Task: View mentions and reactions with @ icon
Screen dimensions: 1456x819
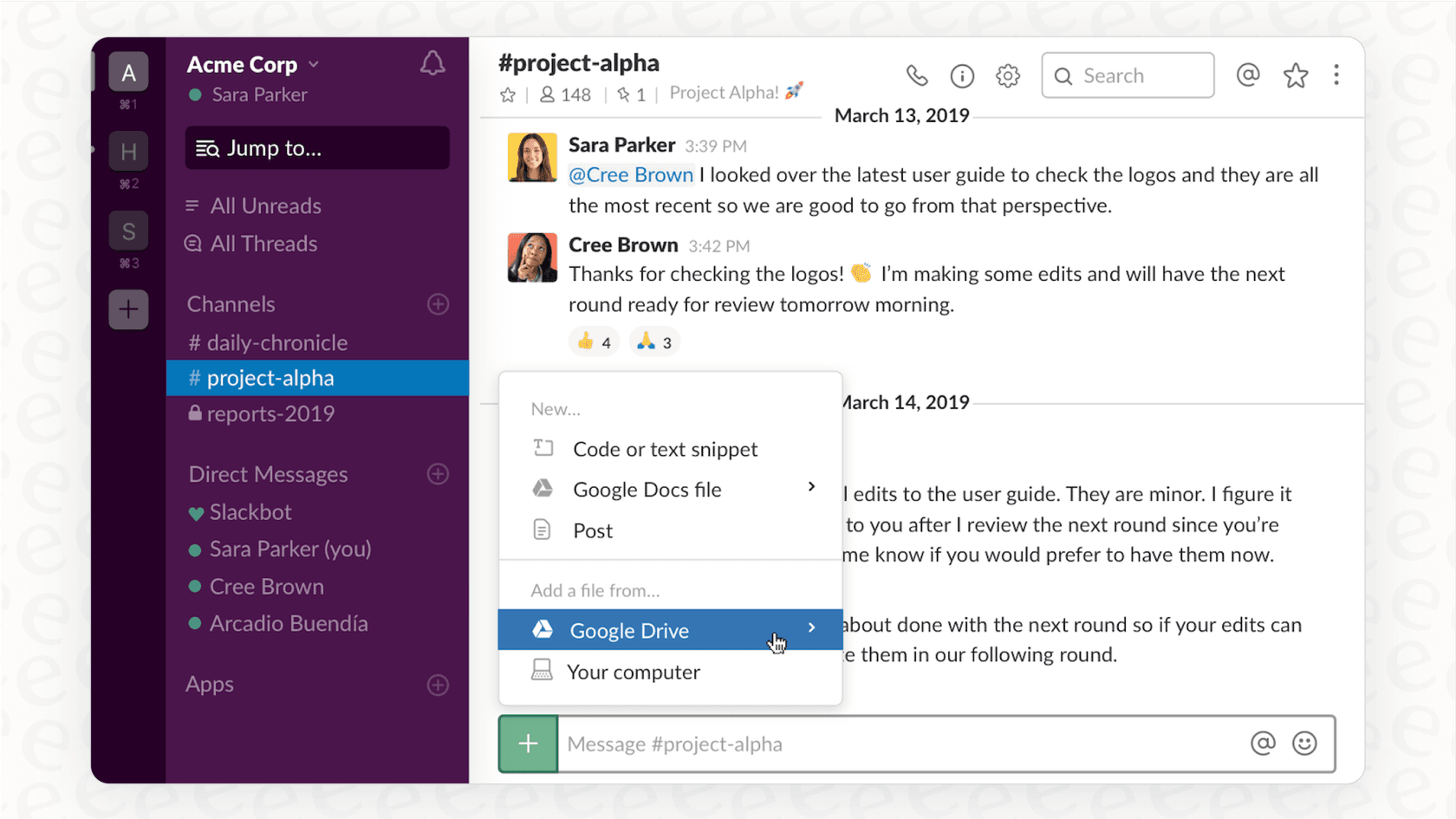Action: [x=1248, y=75]
